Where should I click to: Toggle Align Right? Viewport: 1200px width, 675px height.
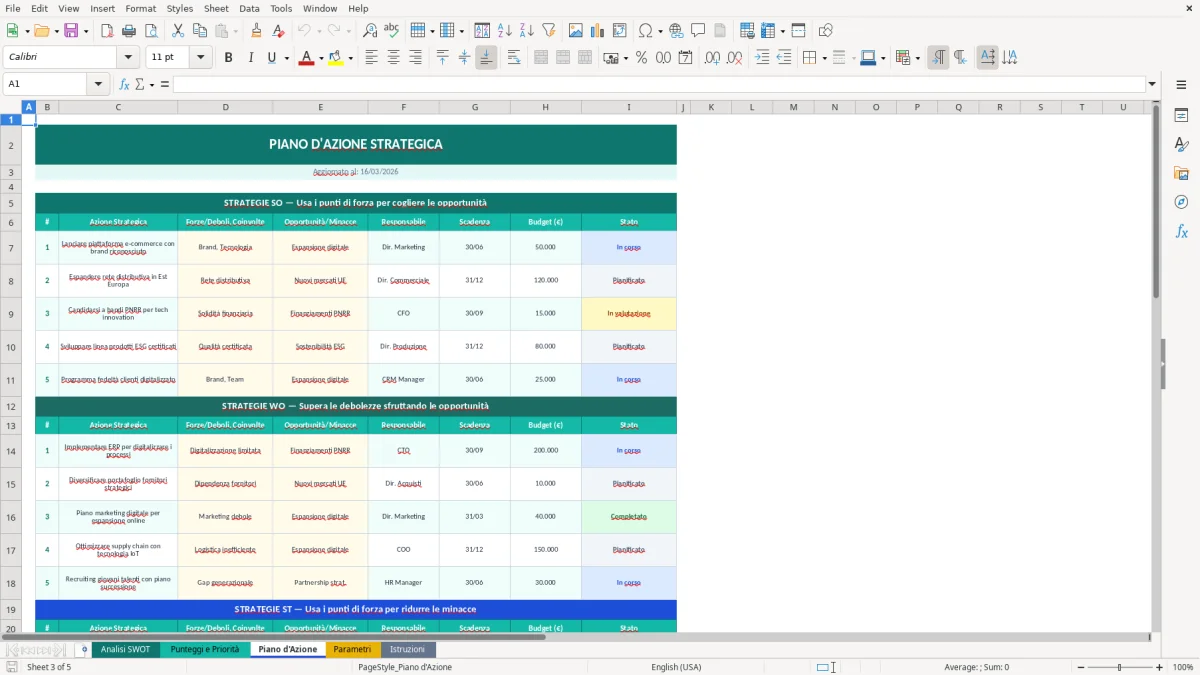416,58
